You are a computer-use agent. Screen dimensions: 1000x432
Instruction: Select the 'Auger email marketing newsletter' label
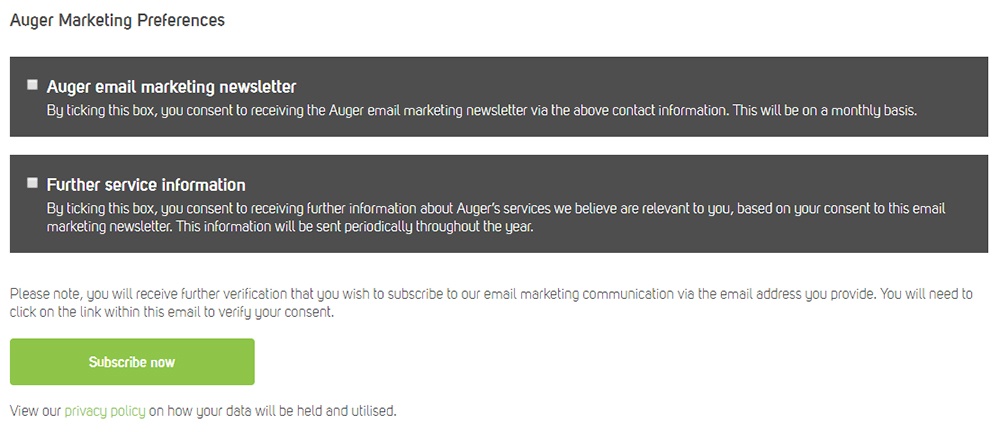point(172,86)
